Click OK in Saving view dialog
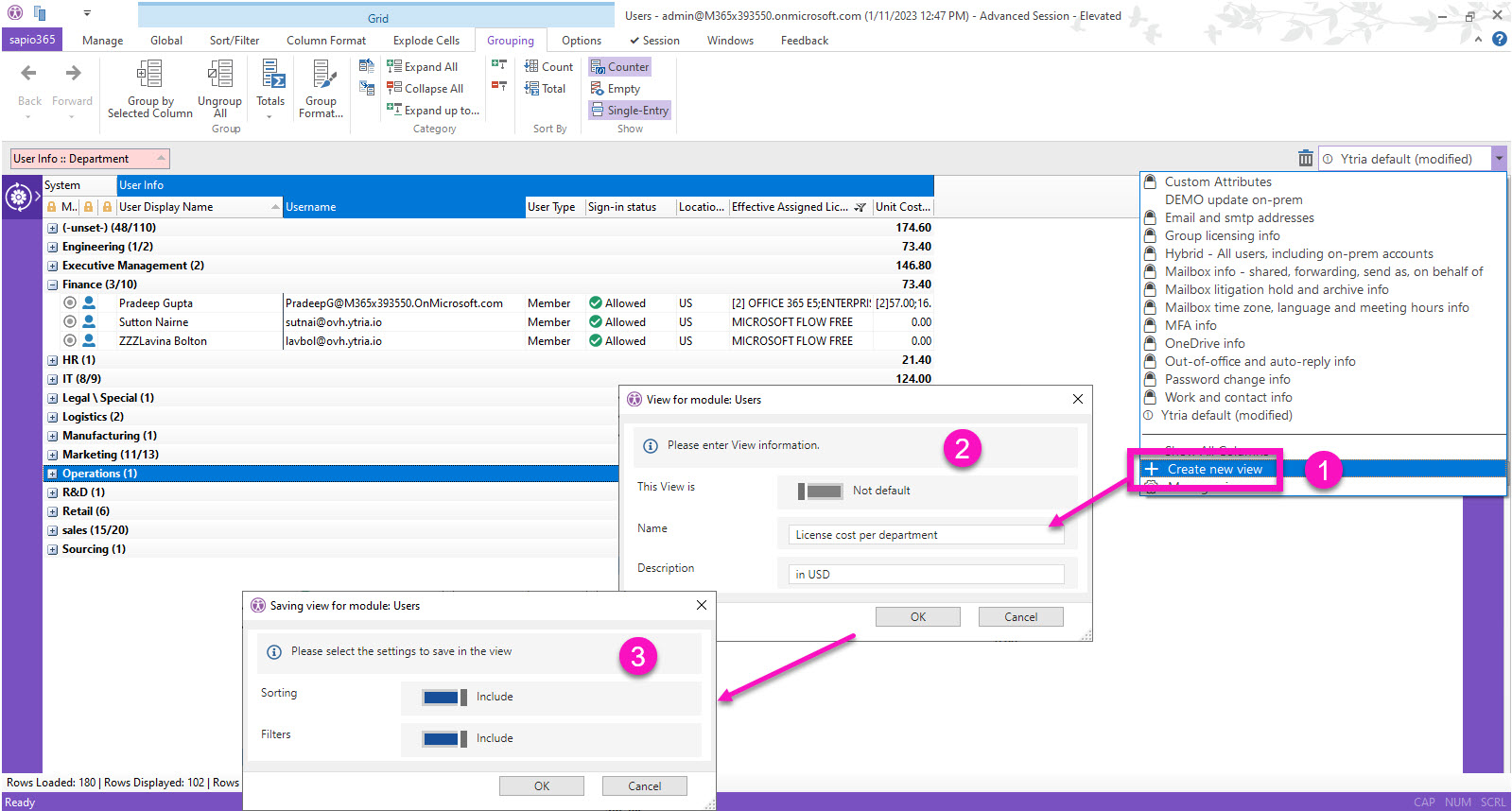This screenshot has width=1512, height=811. click(x=542, y=785)
